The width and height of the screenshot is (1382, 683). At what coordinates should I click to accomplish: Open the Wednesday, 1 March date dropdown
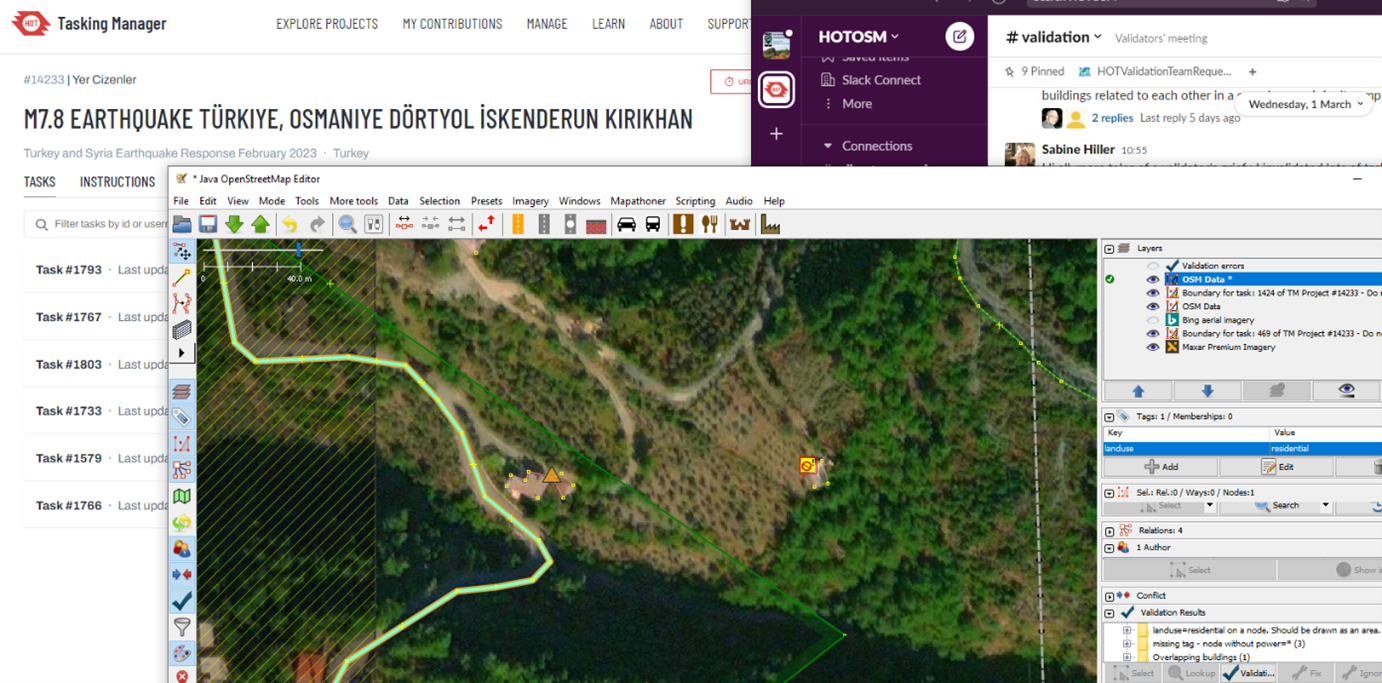coord(1305,104)
